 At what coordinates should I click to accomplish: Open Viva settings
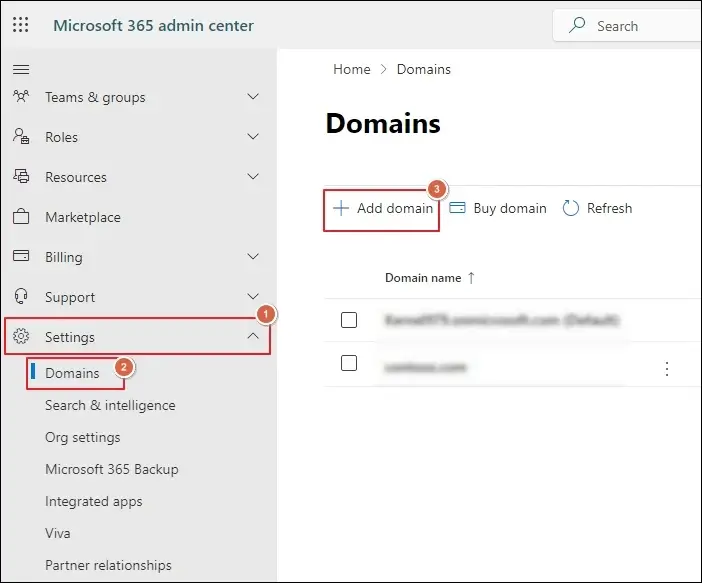click(58, 533)
